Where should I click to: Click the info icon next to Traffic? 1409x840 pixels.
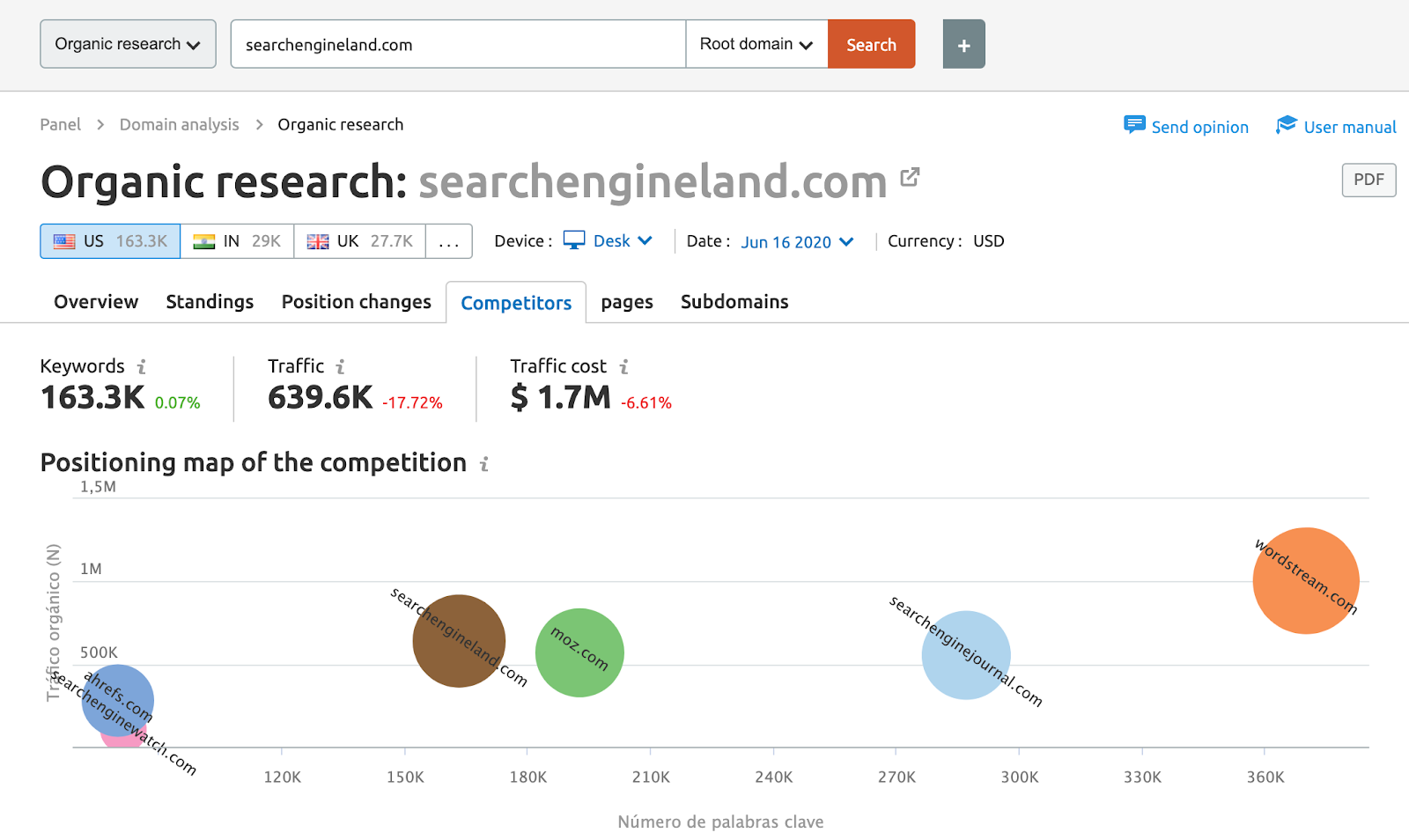(x=341, y=366)
